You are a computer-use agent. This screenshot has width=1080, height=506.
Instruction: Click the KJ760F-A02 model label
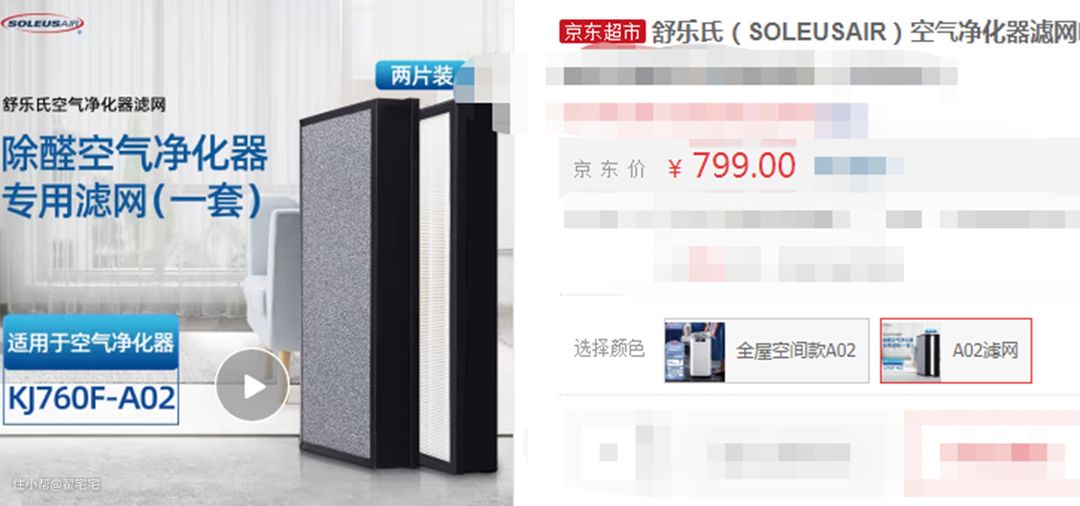(91, 398)
